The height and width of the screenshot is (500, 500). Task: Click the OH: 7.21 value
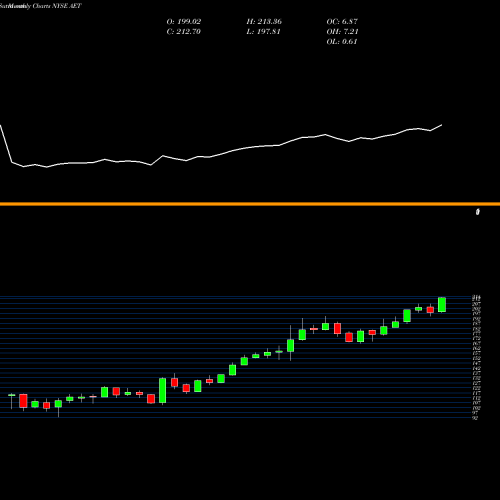[x=342, y=32]
